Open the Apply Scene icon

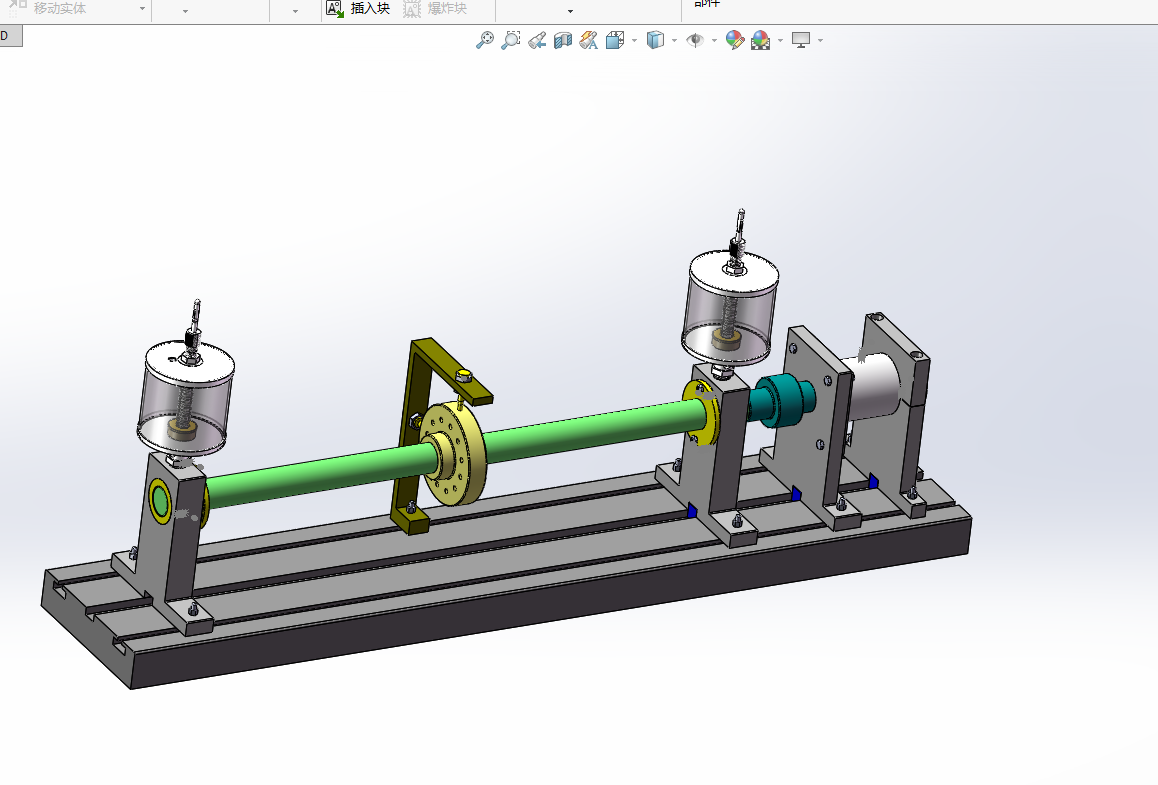pyautogui.click(x=761, y=40)
